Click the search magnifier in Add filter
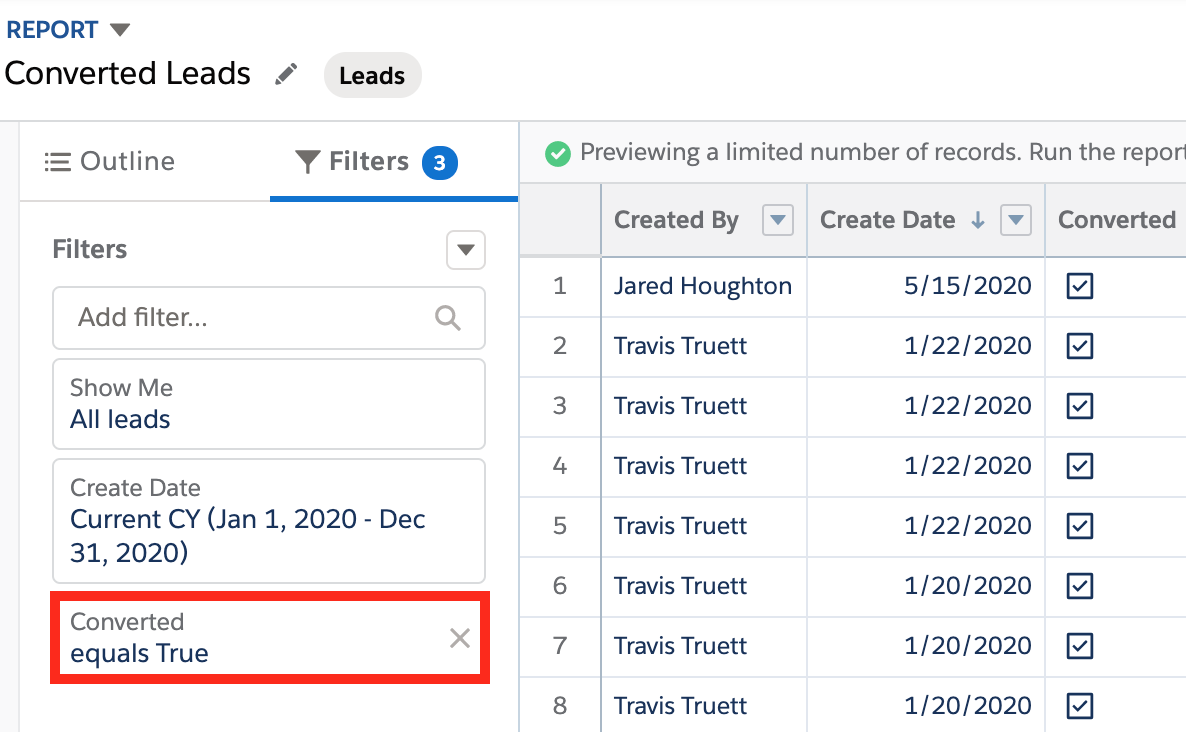Viewport: 1186px width, 732px height. click(x=448, y=318)
